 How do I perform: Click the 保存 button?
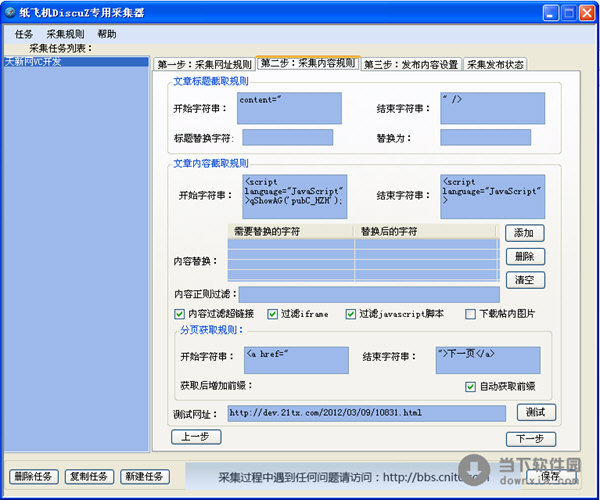pyautogui.click(x=551, y=477)
